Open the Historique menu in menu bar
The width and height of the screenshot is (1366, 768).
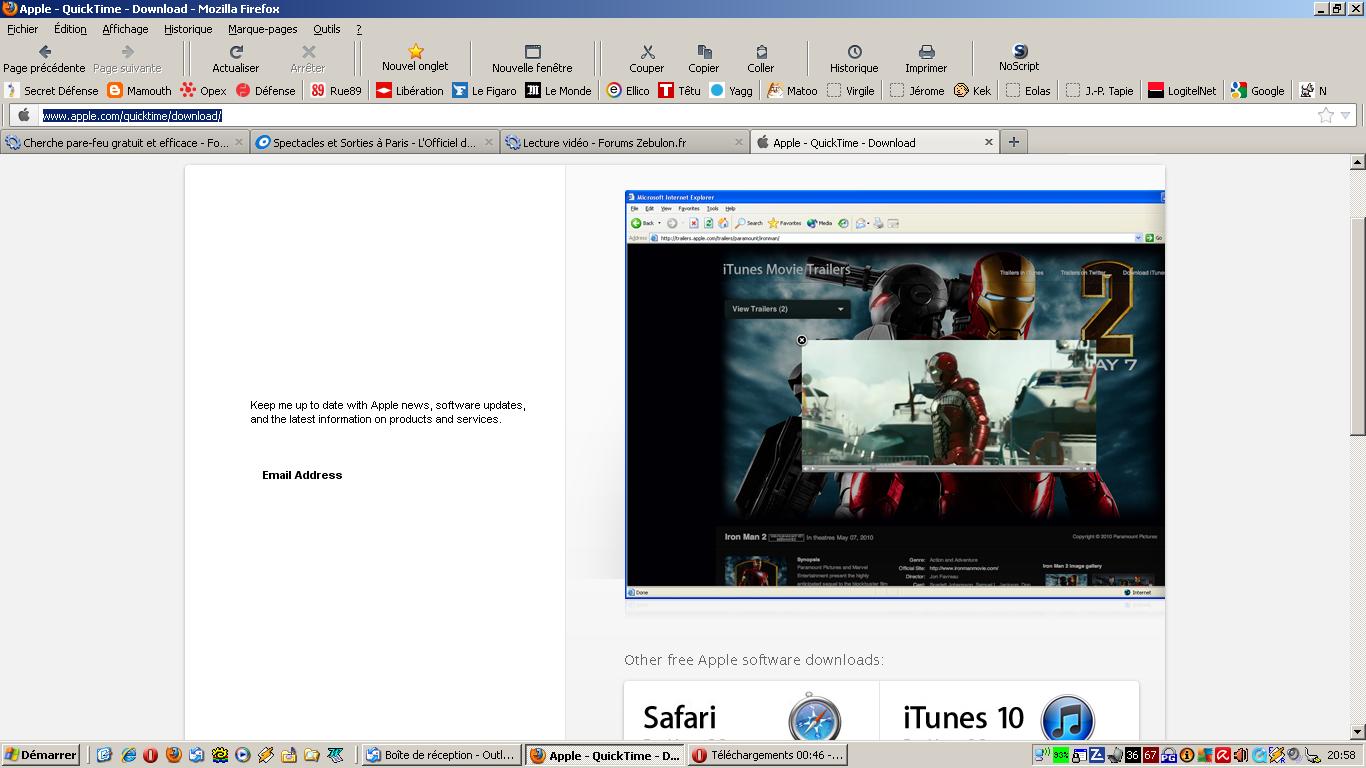point(188,29)
